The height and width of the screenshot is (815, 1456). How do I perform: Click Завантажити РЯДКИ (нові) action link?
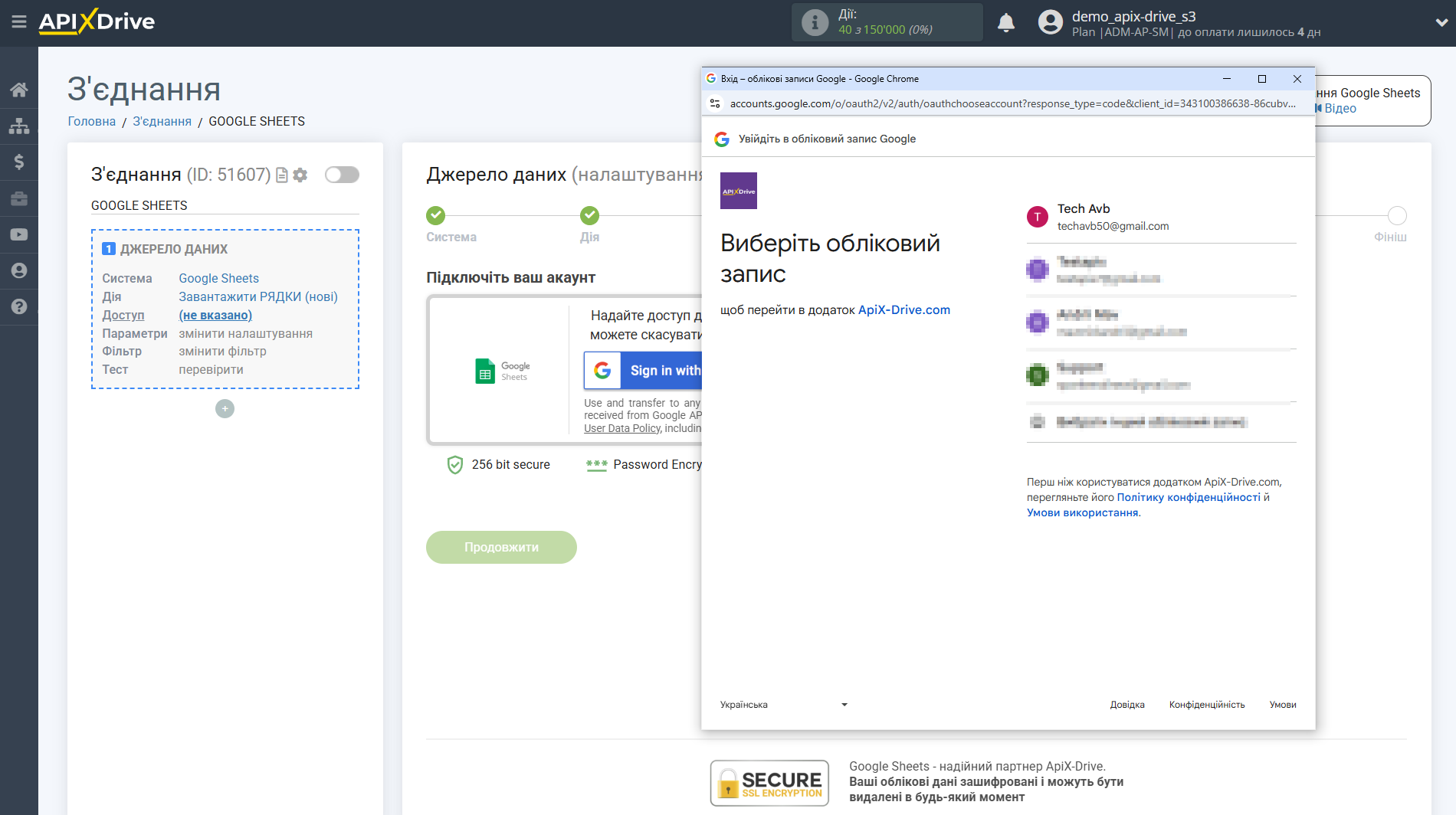(258, 296)
